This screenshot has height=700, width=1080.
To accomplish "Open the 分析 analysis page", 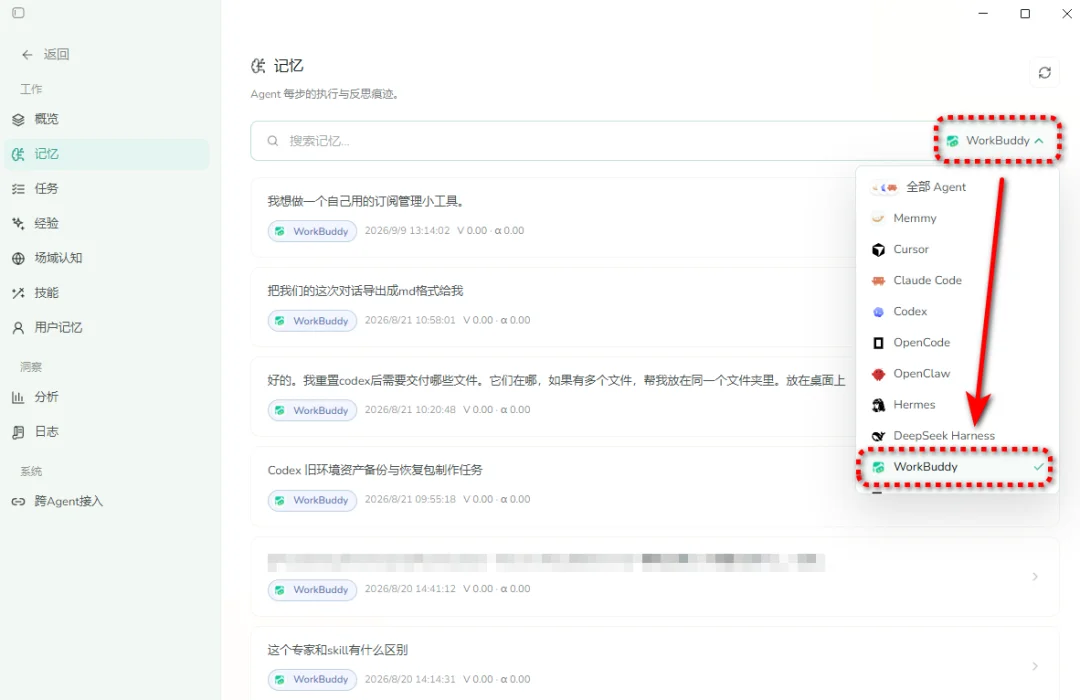I will point(107,397).
